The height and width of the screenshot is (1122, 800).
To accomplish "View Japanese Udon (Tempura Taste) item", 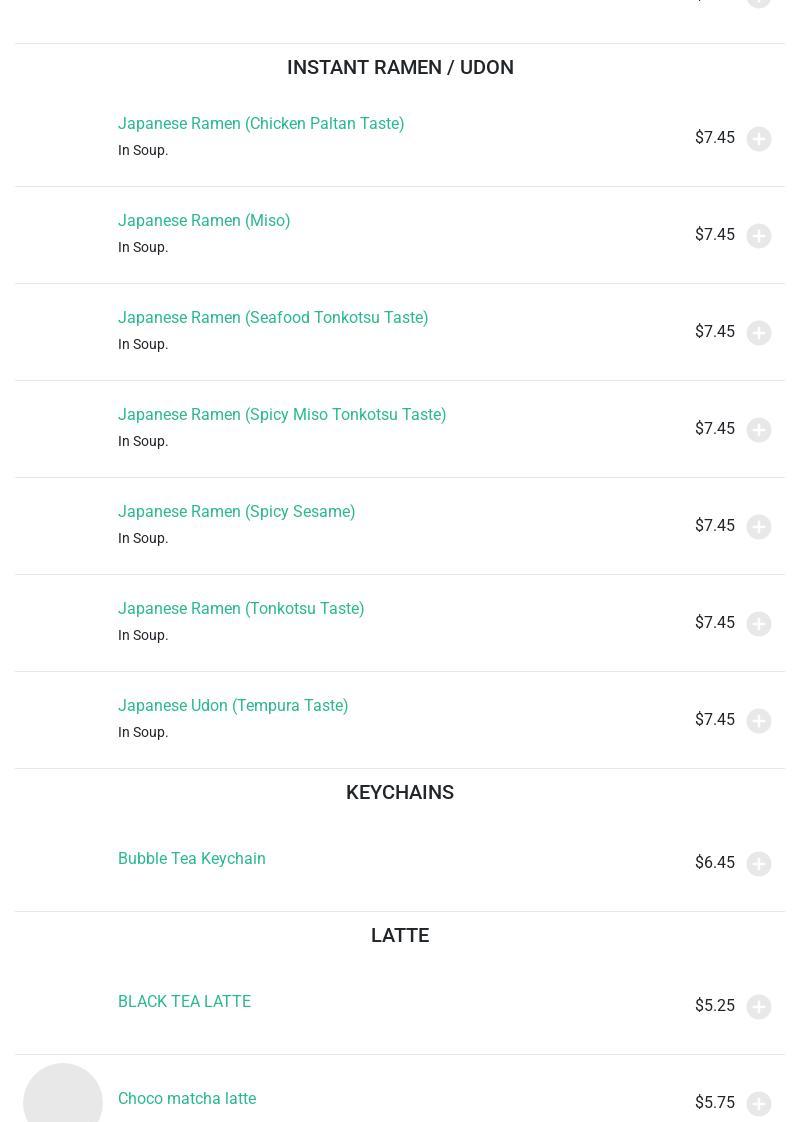I will pyautogui.click(x=233, y=706).
